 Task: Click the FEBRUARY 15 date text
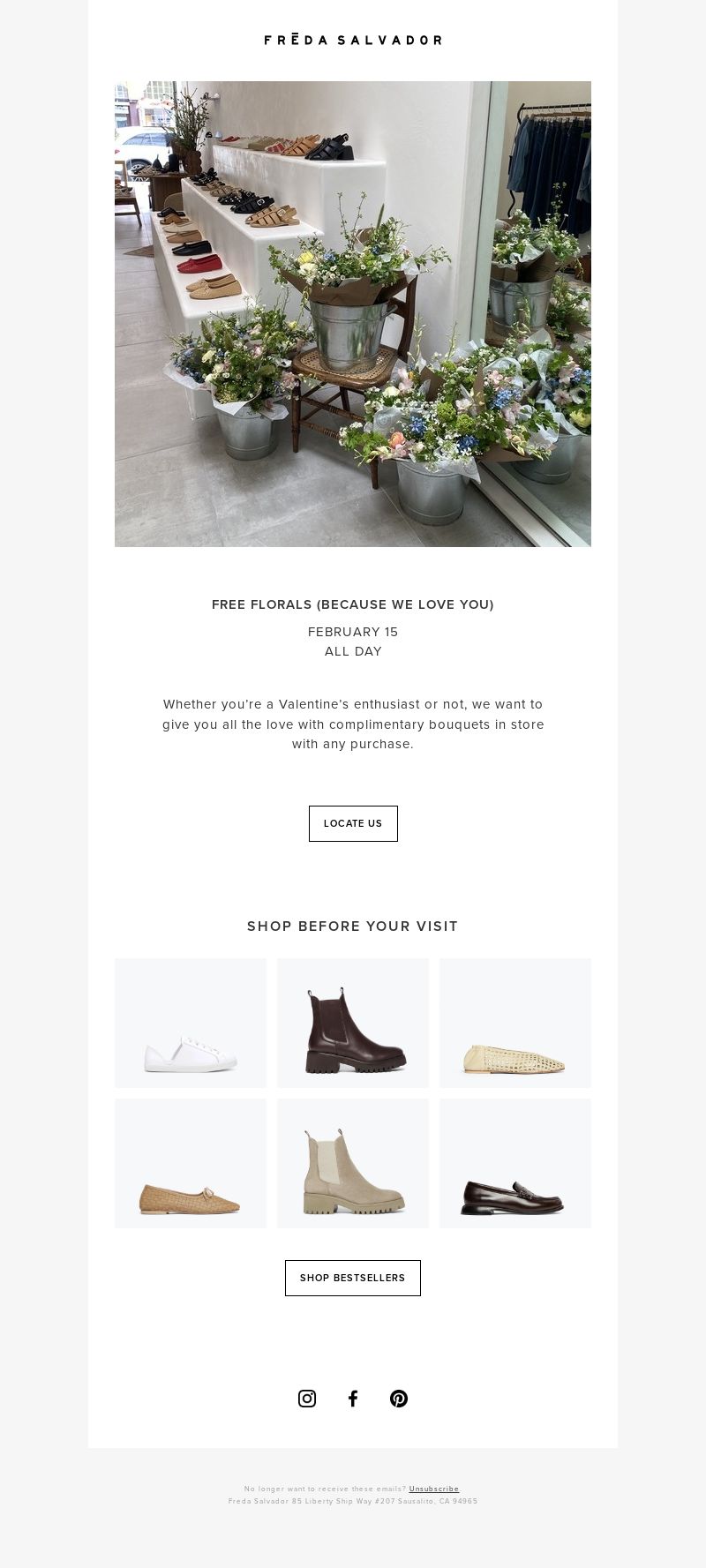tap(353, 632)
